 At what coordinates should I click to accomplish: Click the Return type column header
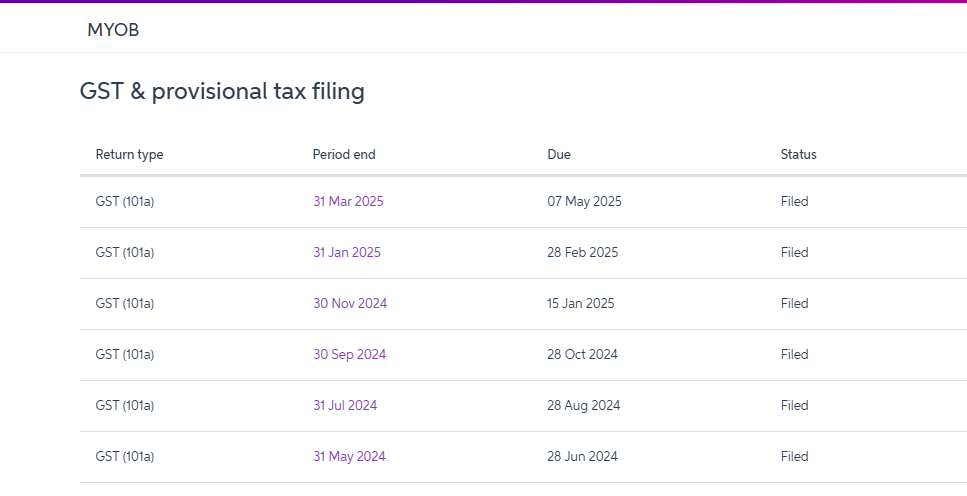(x=129, y=154)
